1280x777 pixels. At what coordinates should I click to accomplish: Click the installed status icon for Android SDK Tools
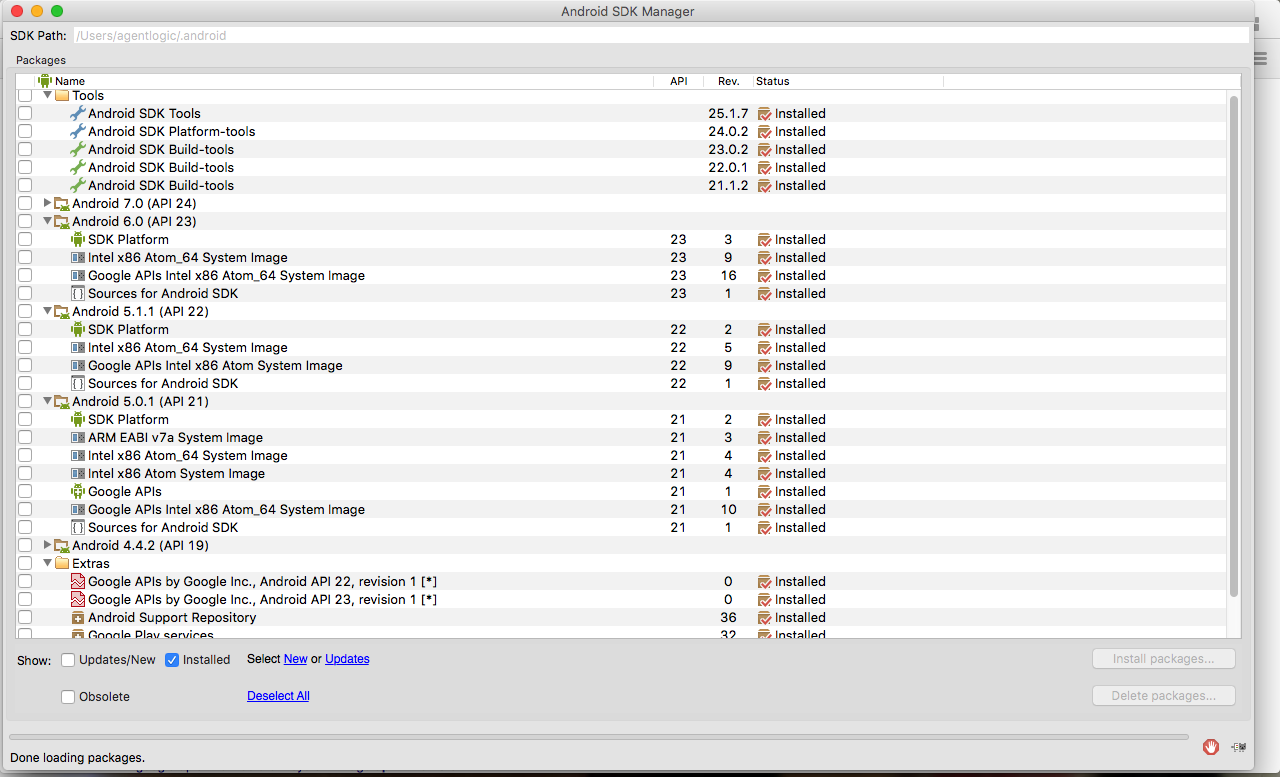click(x=765, y=113)
